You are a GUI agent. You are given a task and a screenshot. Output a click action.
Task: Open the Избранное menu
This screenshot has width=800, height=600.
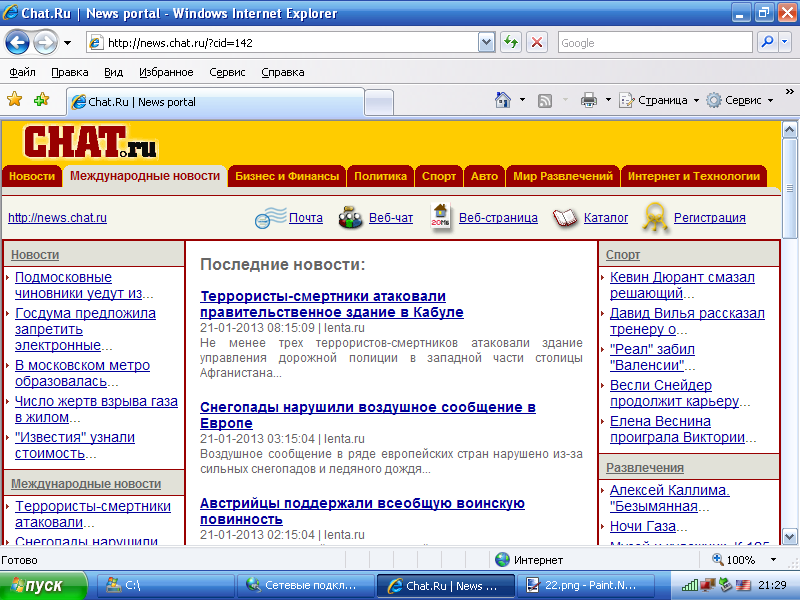click(166, 72)
